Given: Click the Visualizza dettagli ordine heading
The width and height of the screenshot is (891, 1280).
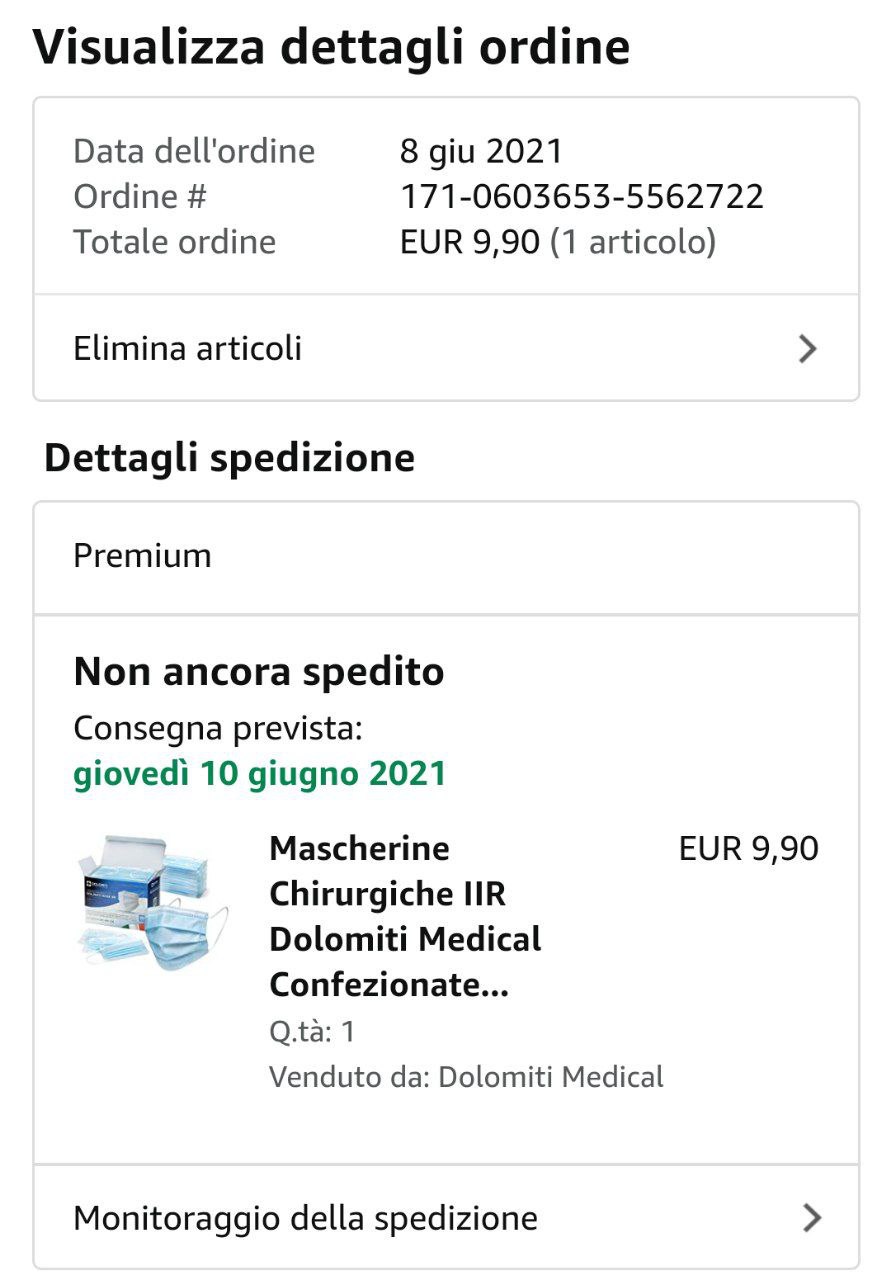Looking at the screenshot, I should tap(332, 47).
